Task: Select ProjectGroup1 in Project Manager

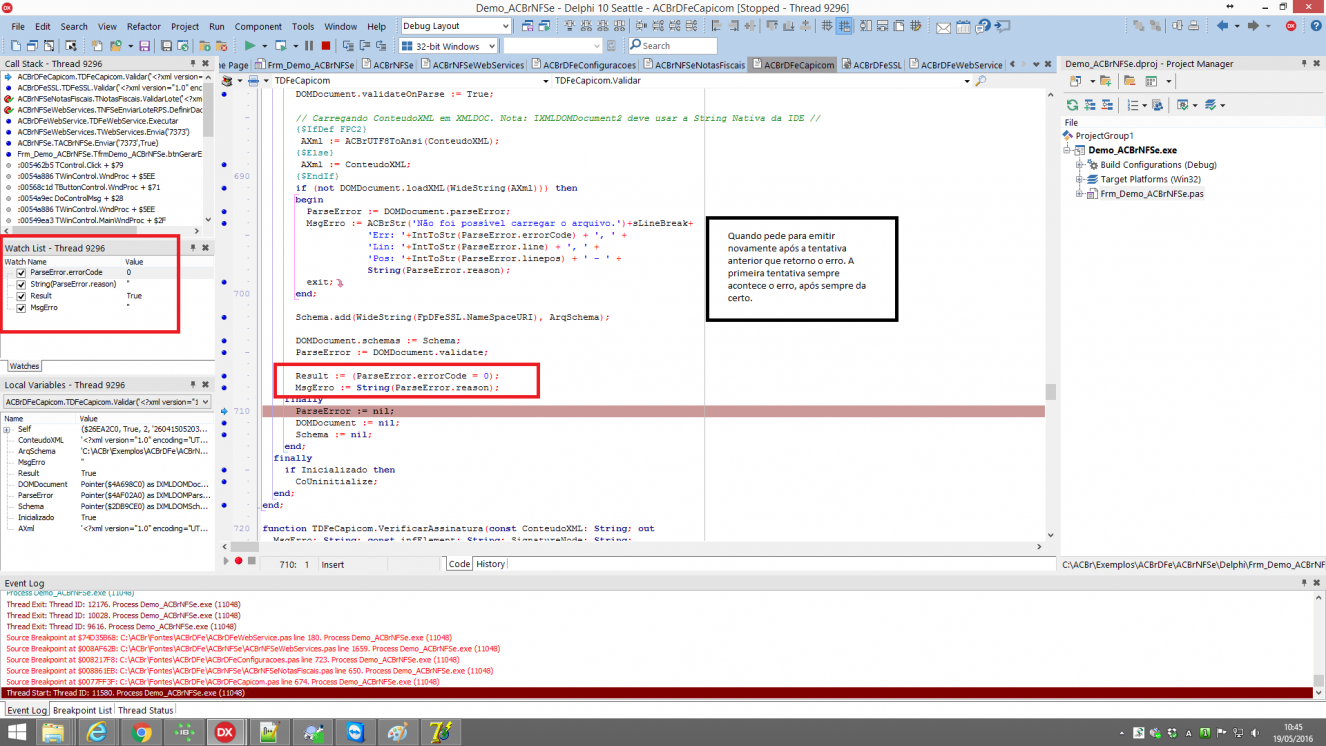Action: pos(1104,136)
